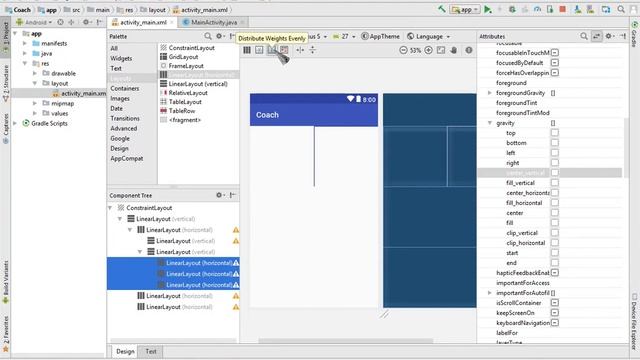Expand the manifests folder
This screenshot has height=360, width=640.
click(25, 43)
